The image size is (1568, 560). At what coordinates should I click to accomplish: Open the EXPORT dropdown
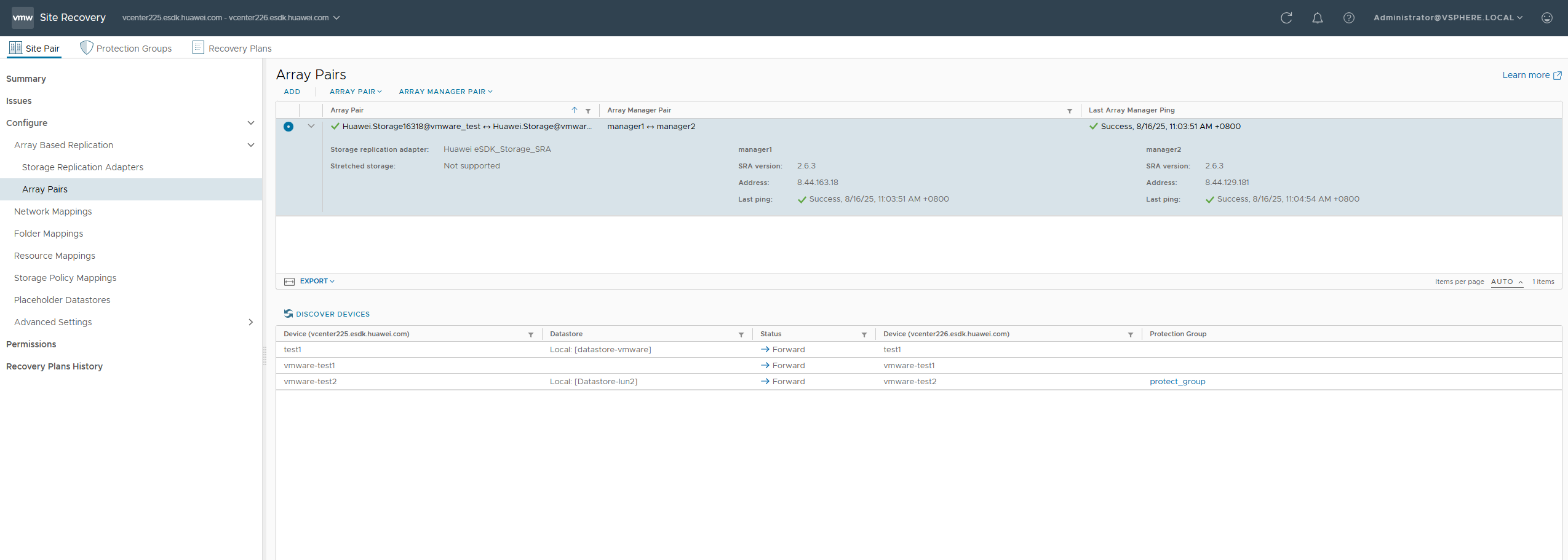coord(317,281)
